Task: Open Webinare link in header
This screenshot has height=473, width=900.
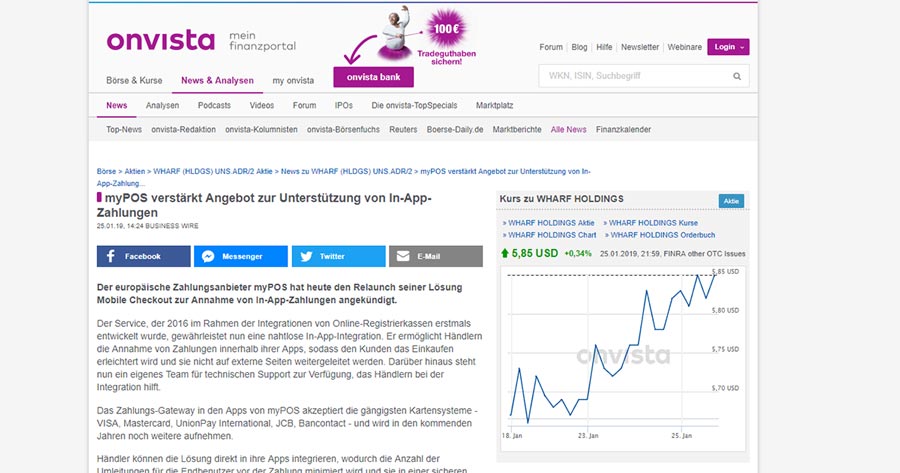Action: coord(685,47)
